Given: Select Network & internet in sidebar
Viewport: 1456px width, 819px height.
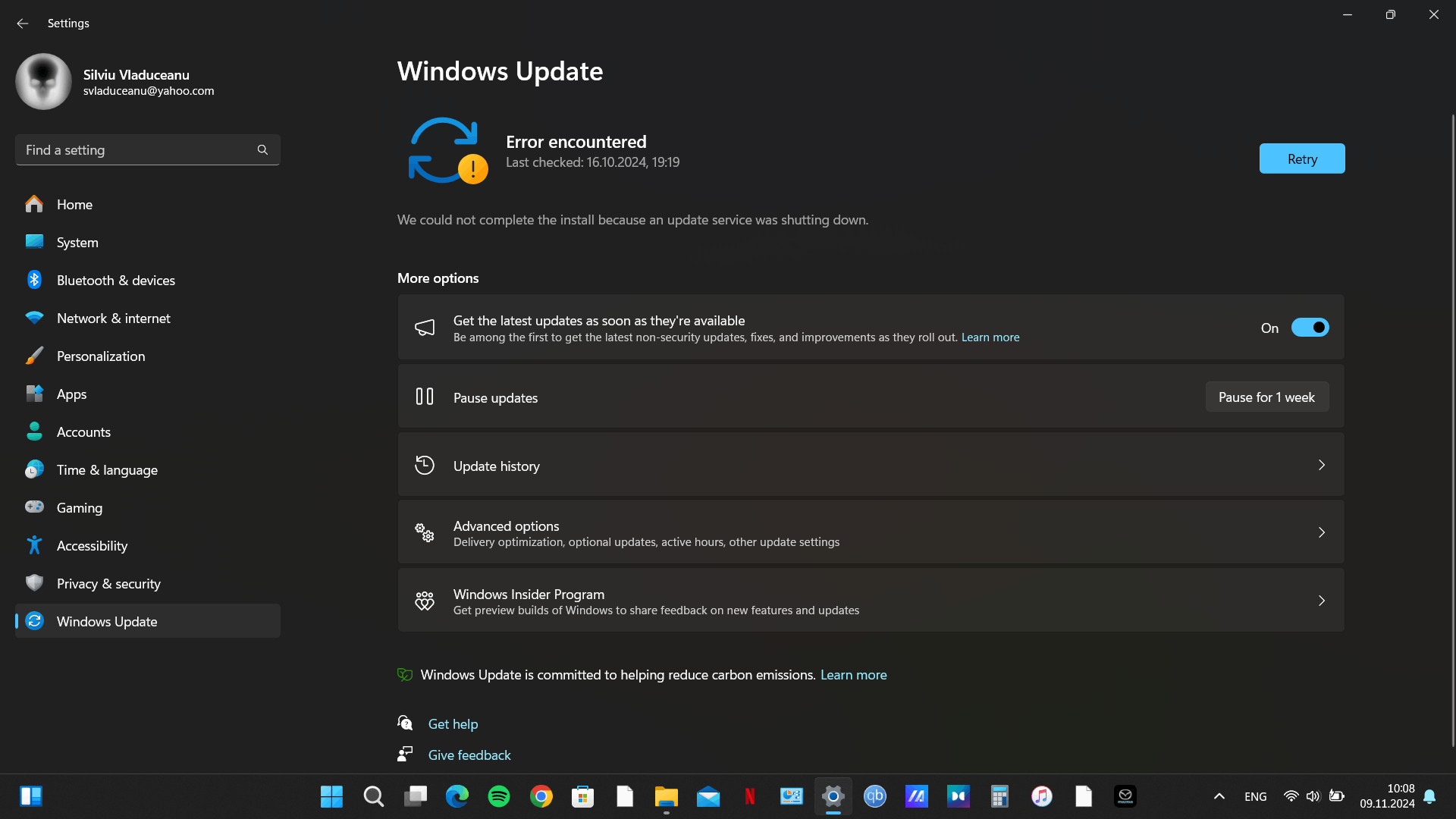Looking at the screenshot, I should [x=148, y=318].
